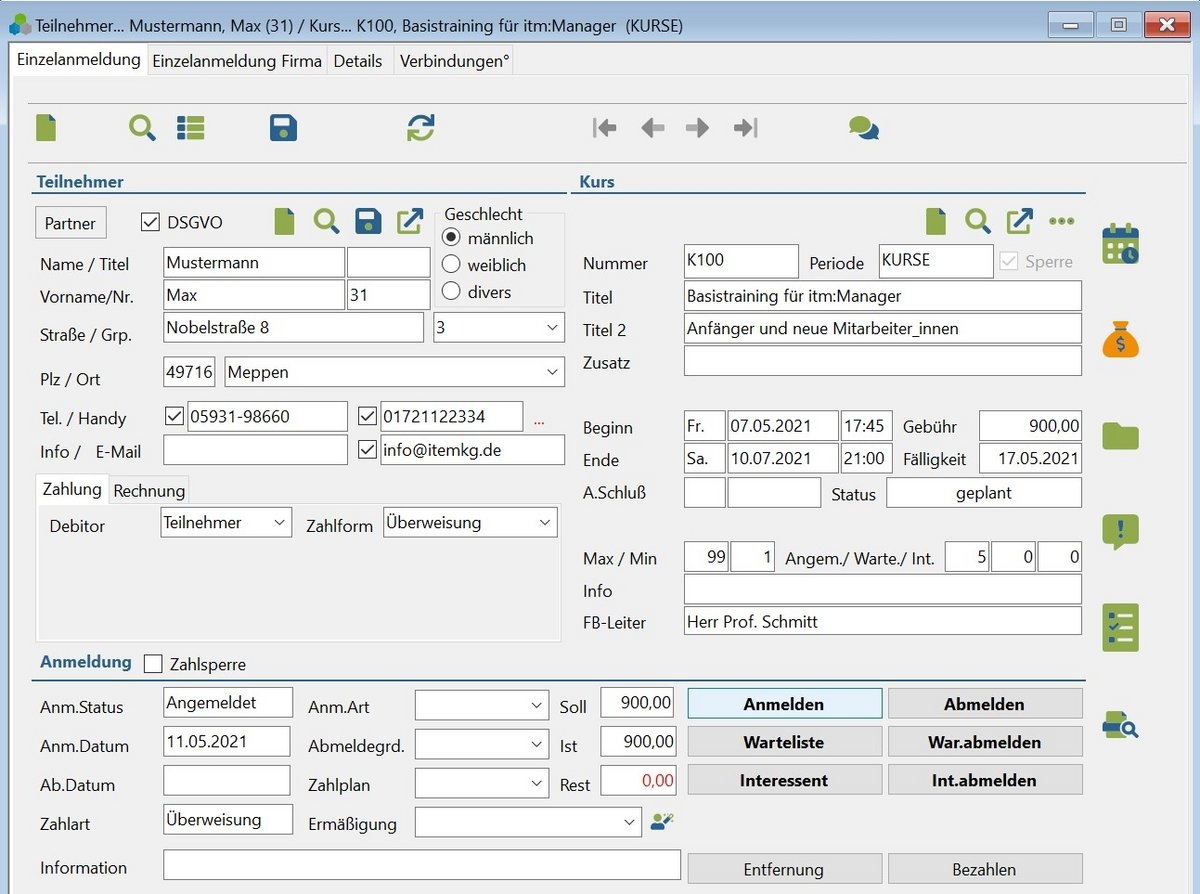Toggle the DSGVO checkbox
This screenshot has height=894, width=1200.
tap(151, 222)
